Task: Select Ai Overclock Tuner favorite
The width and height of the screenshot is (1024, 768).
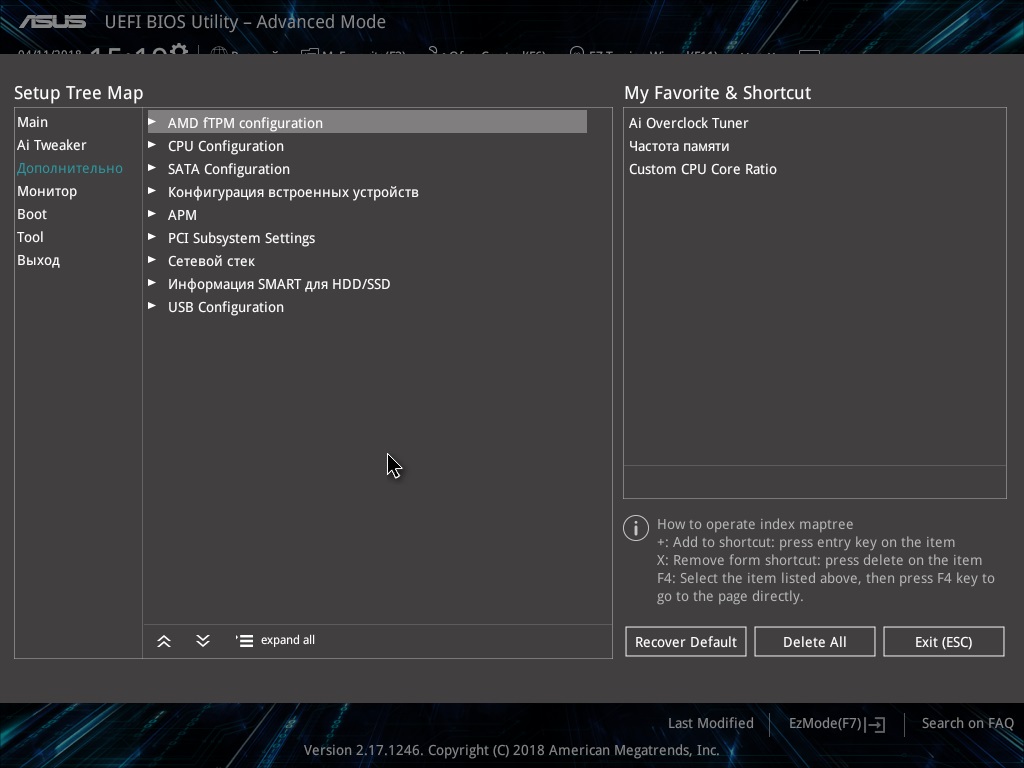Action: pos(688,123)
